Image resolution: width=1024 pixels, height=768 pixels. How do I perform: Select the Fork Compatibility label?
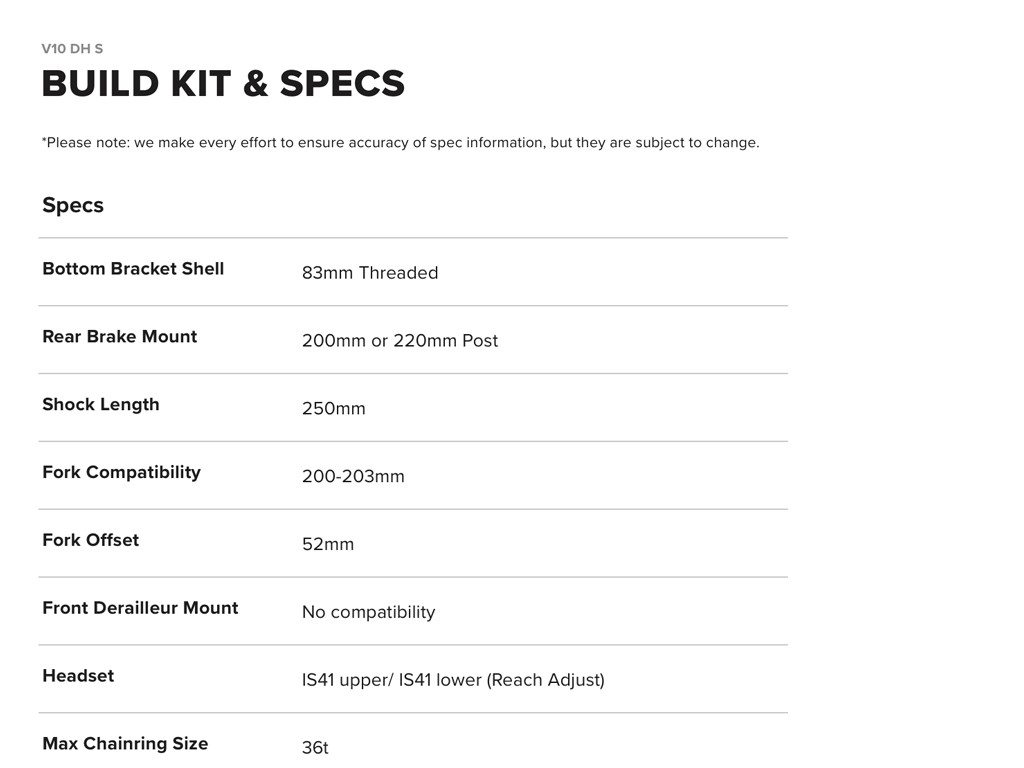(121, 472)
